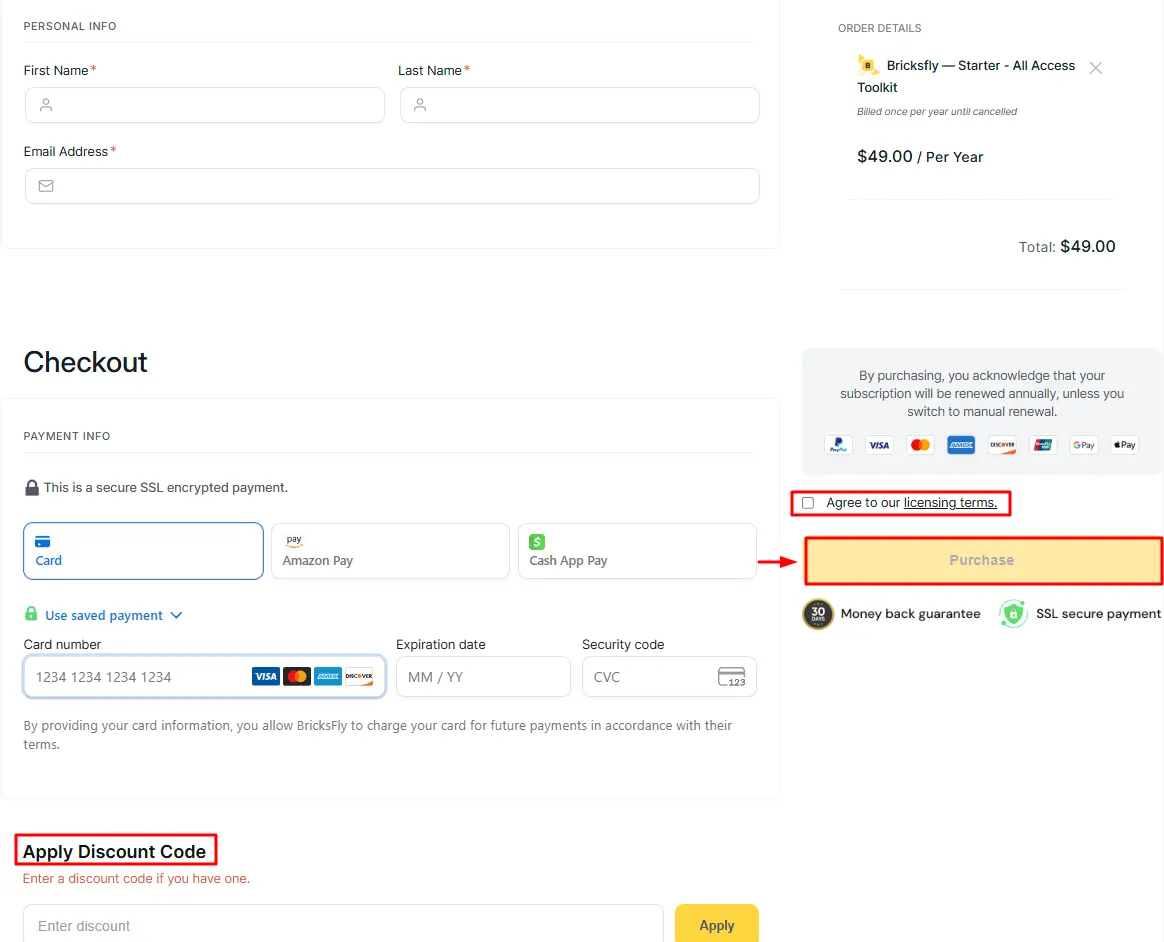Click the SSL secure payment text
This screenshot has width=1164, height=942.
[x=1098, y=614]
